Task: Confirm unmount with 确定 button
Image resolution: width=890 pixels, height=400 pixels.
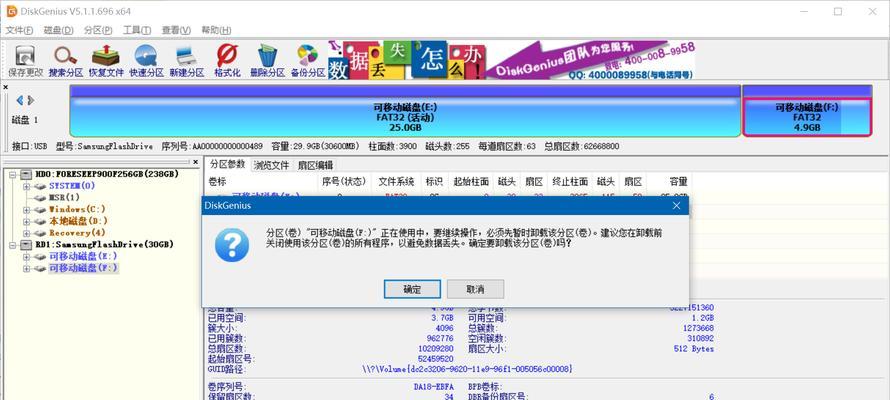Action: pos(412,289)
